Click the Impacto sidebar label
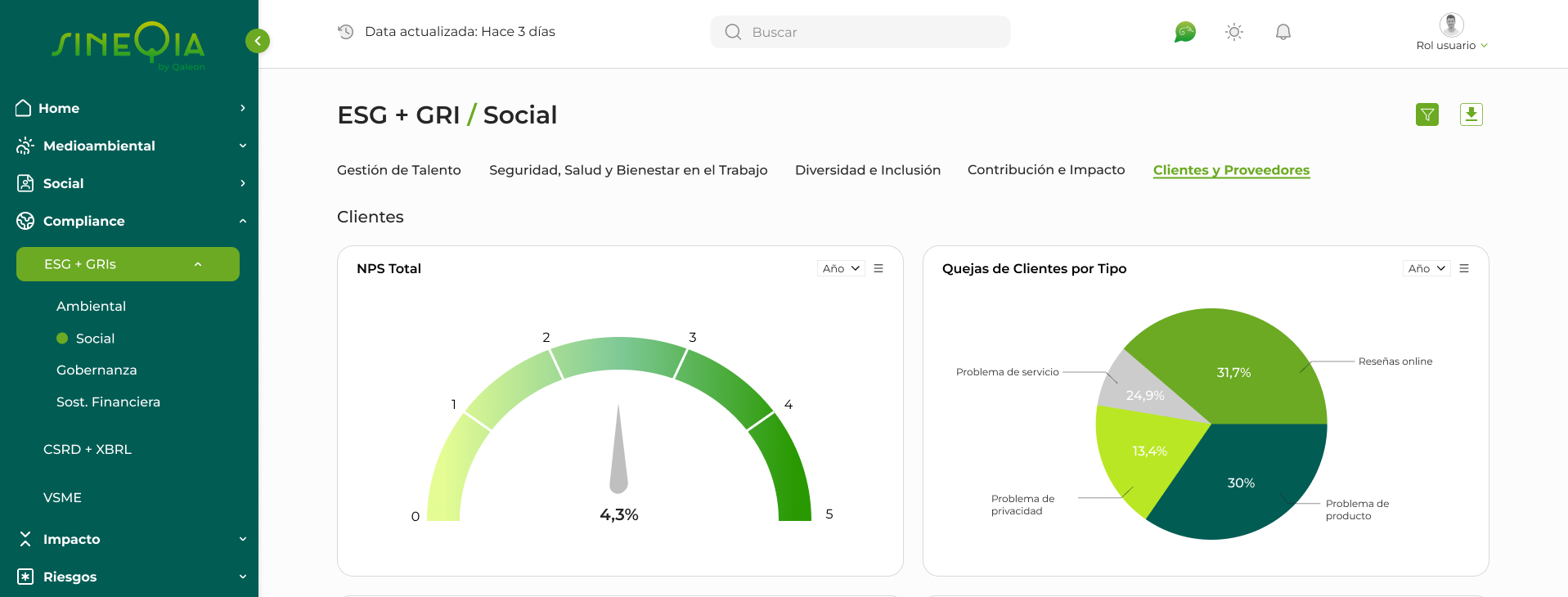Screen dimensions: 1568x597 click(x=71, y=539)
